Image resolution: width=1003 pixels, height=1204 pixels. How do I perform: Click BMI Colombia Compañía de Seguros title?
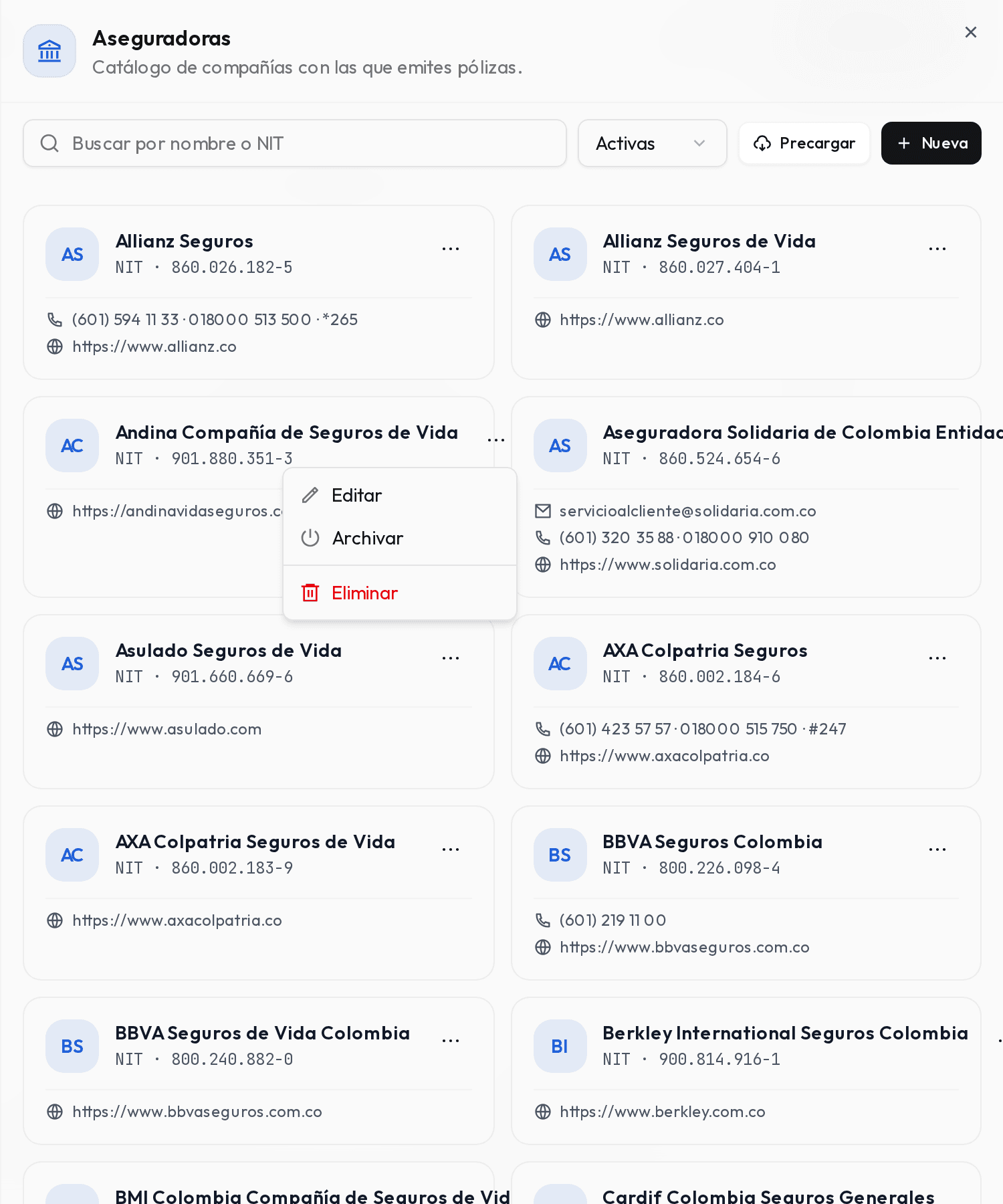pyautogui.click(x=313, y=1196)
